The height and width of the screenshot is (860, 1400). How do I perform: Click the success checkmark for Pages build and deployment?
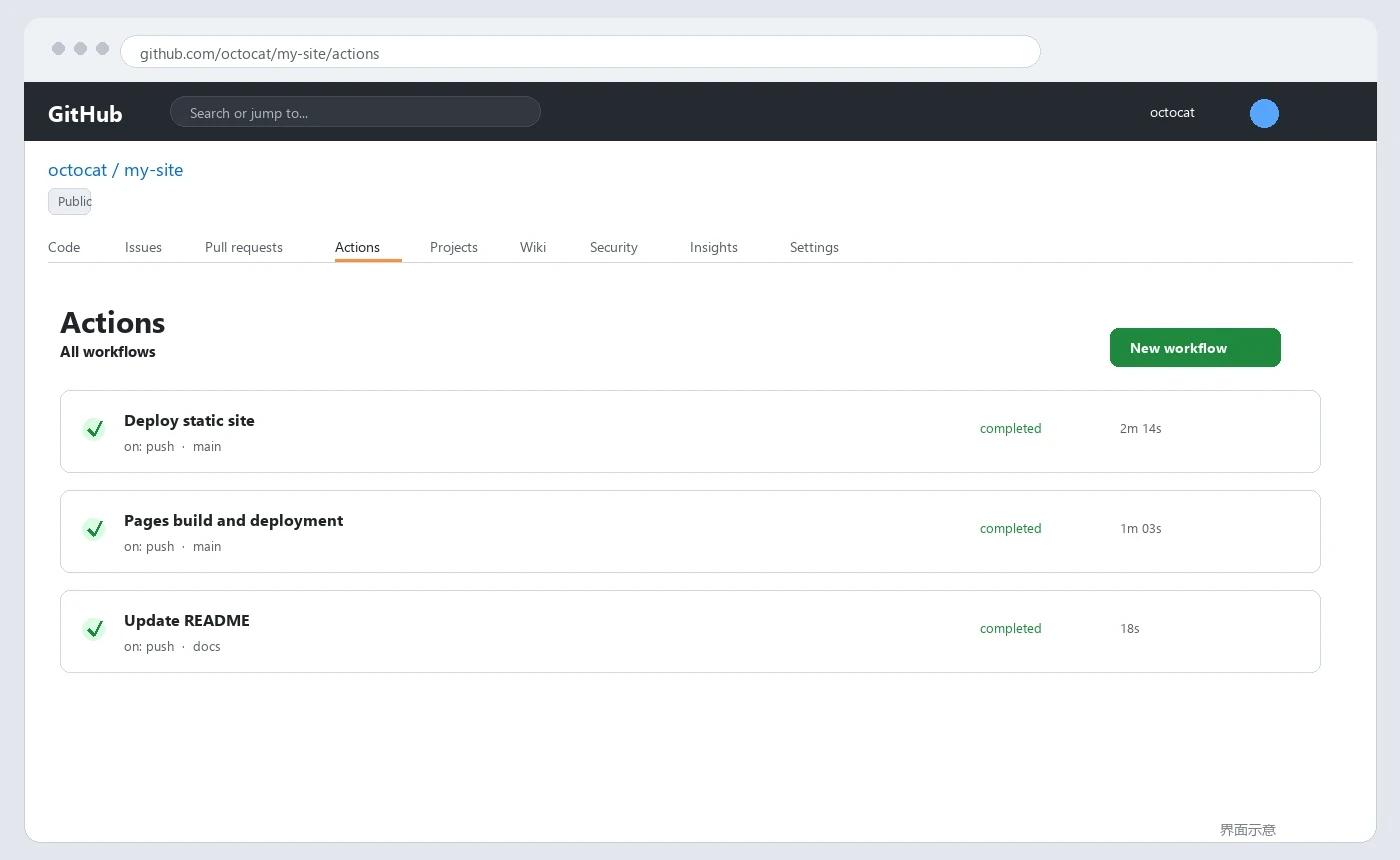[x=94, y=529]
